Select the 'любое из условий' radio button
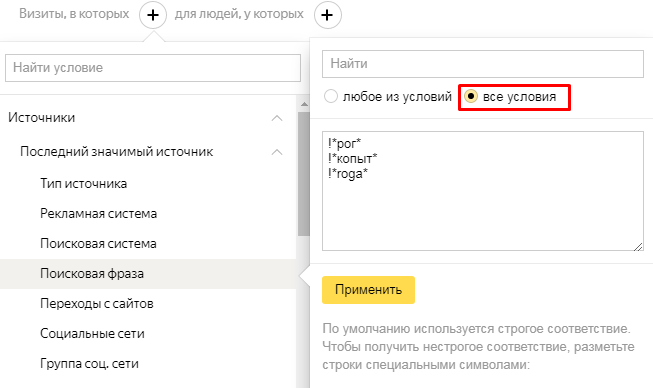The width and height of the screenshot is (653, 388). pos(331,97)
